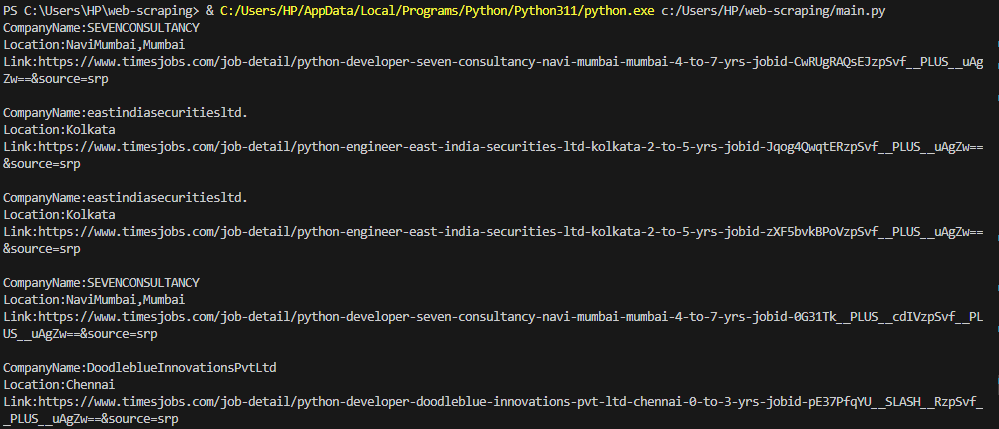
Task: Click CompanyName:SEVENCONSULTANCY in the first job entry
Action: tap(101, 28)
